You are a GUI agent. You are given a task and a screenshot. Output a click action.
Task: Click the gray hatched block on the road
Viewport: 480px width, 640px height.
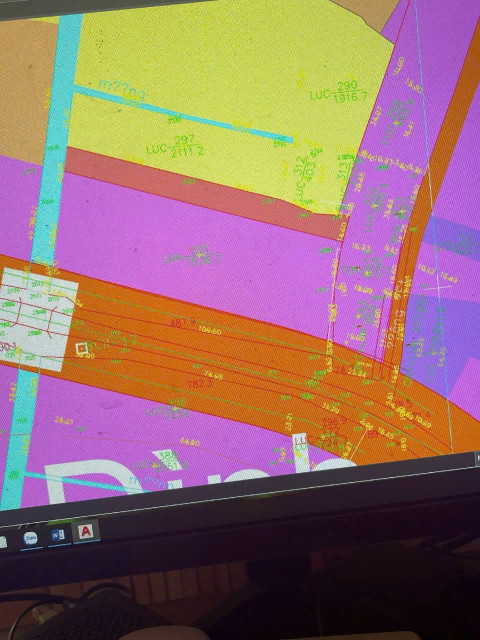pos(37,320)
